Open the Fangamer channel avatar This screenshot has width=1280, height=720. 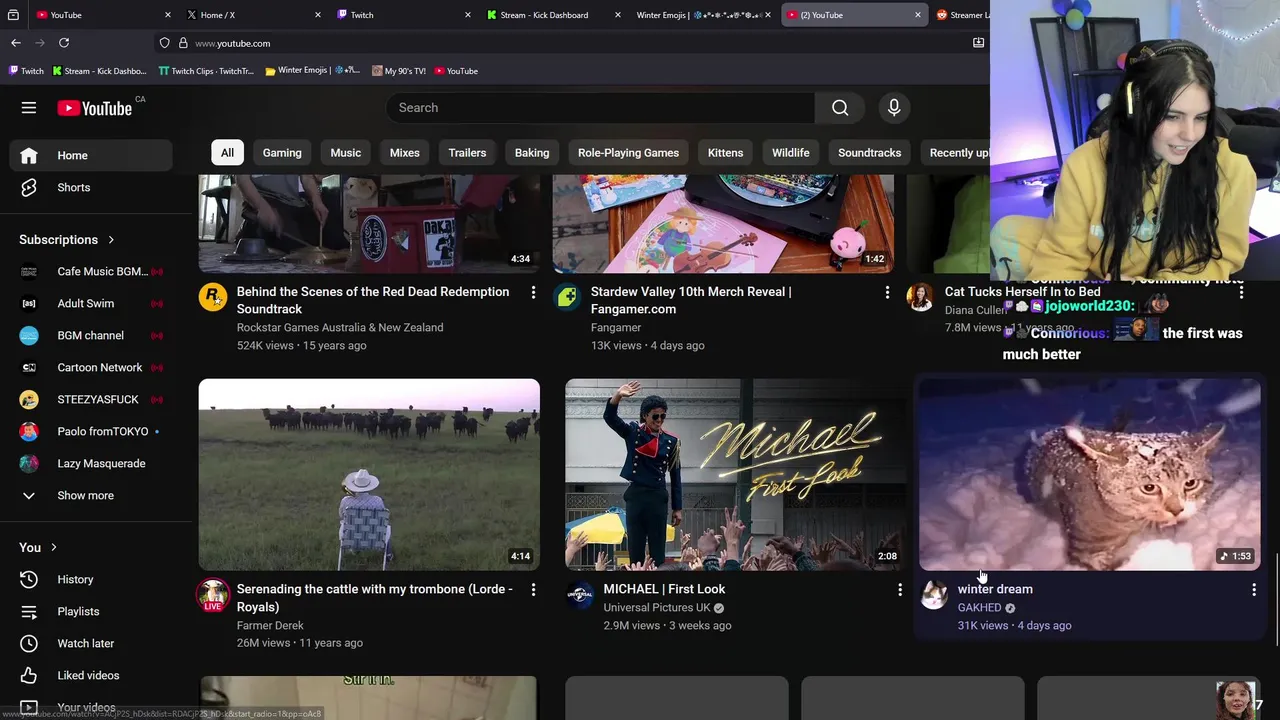click(567, 297)
